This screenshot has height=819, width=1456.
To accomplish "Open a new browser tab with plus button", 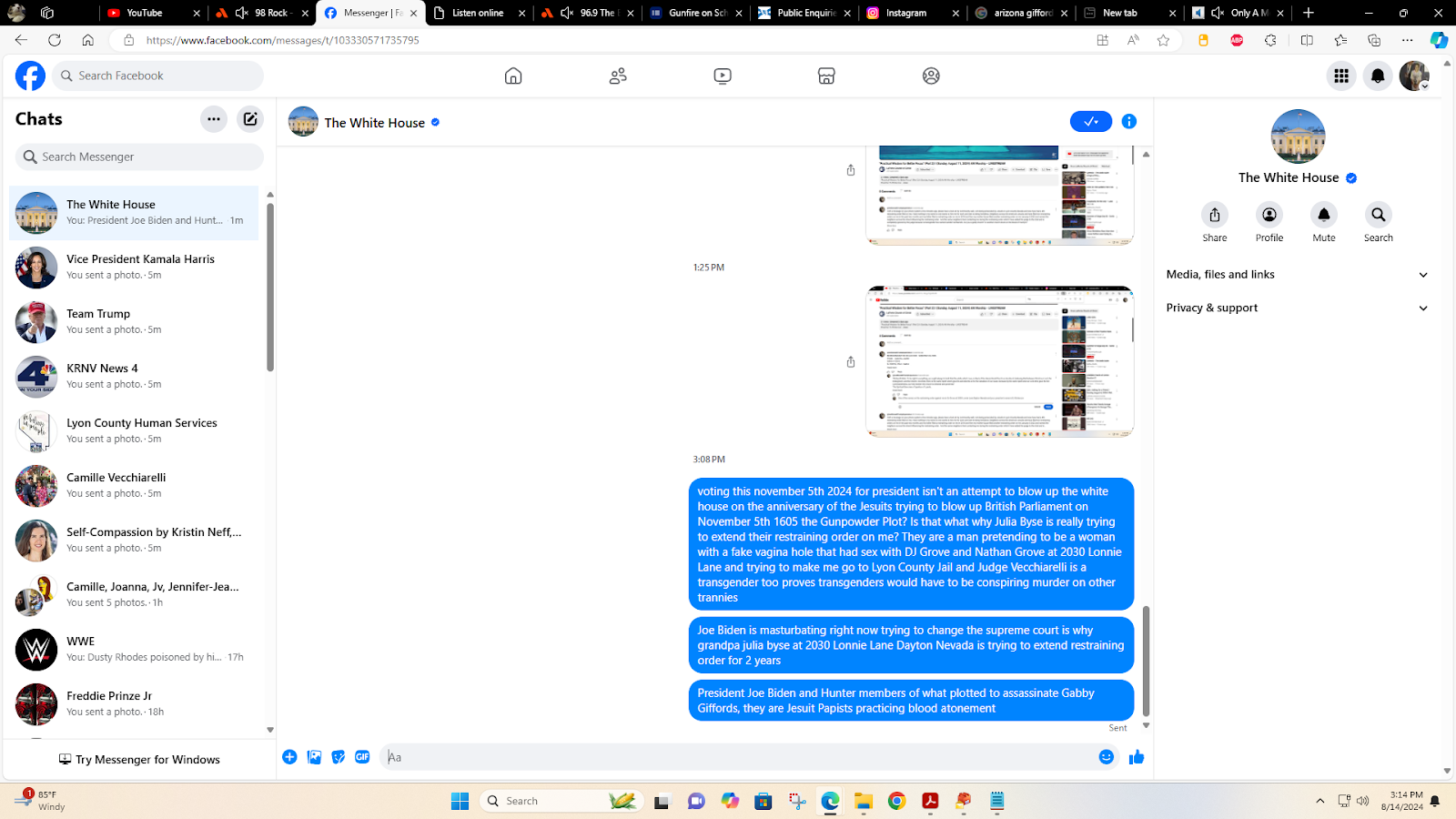I will click(1309, 13).
